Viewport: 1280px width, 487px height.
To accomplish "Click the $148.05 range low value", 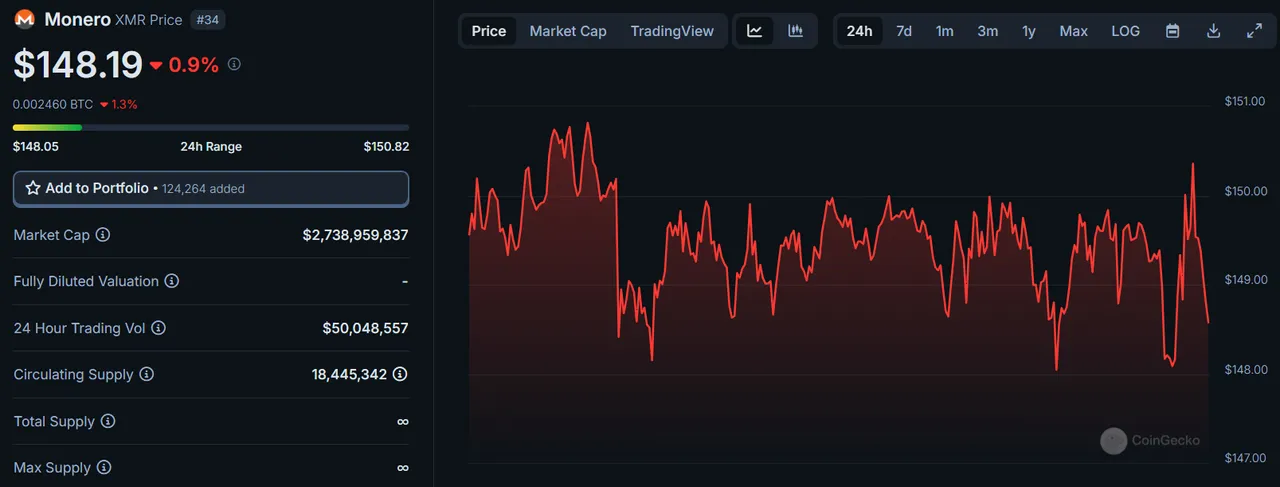I will [x=36, y=147].
